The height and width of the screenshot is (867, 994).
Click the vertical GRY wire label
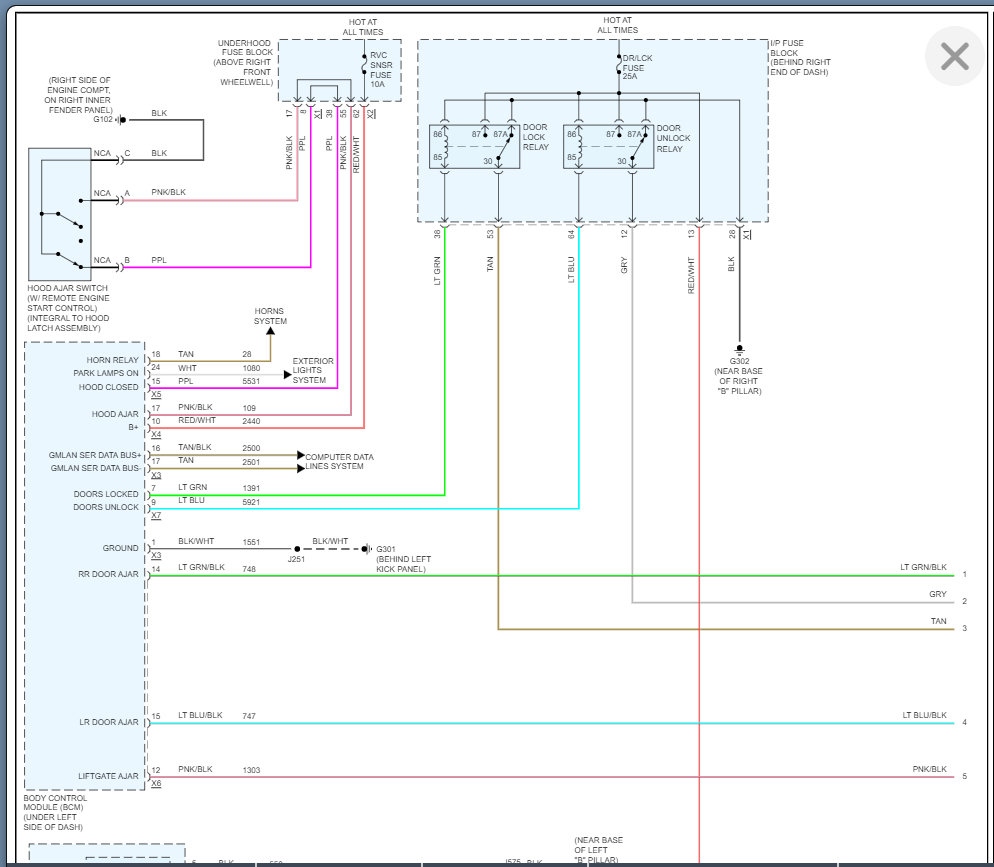(x=624, y=265)
